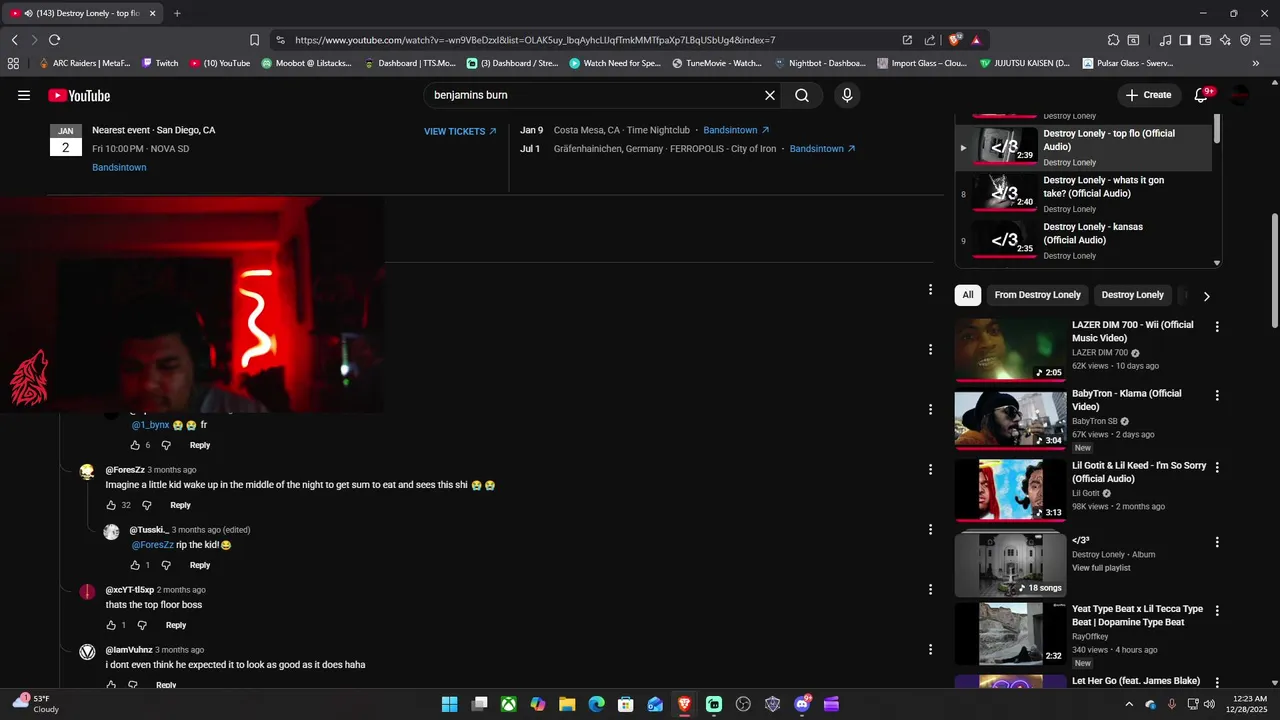Screen dimensions: 1280x720
Task: Dislike the @ForesZz comment
Action: 146,505
